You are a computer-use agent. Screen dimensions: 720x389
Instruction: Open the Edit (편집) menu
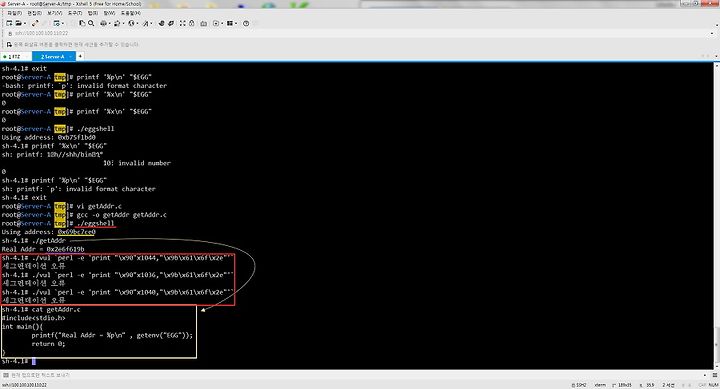[x=34, y=13]
